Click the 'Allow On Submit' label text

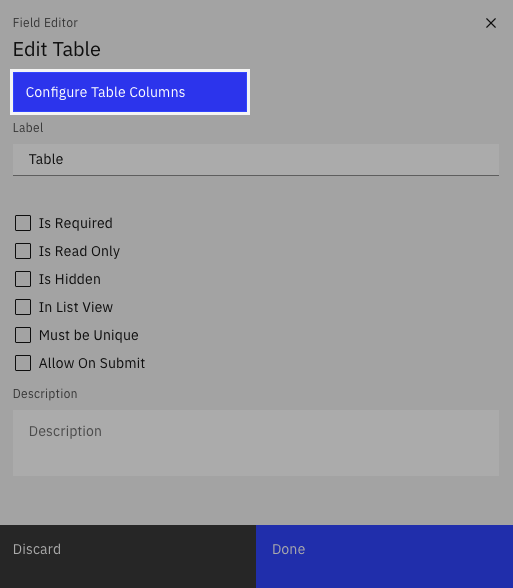[92, 363]
